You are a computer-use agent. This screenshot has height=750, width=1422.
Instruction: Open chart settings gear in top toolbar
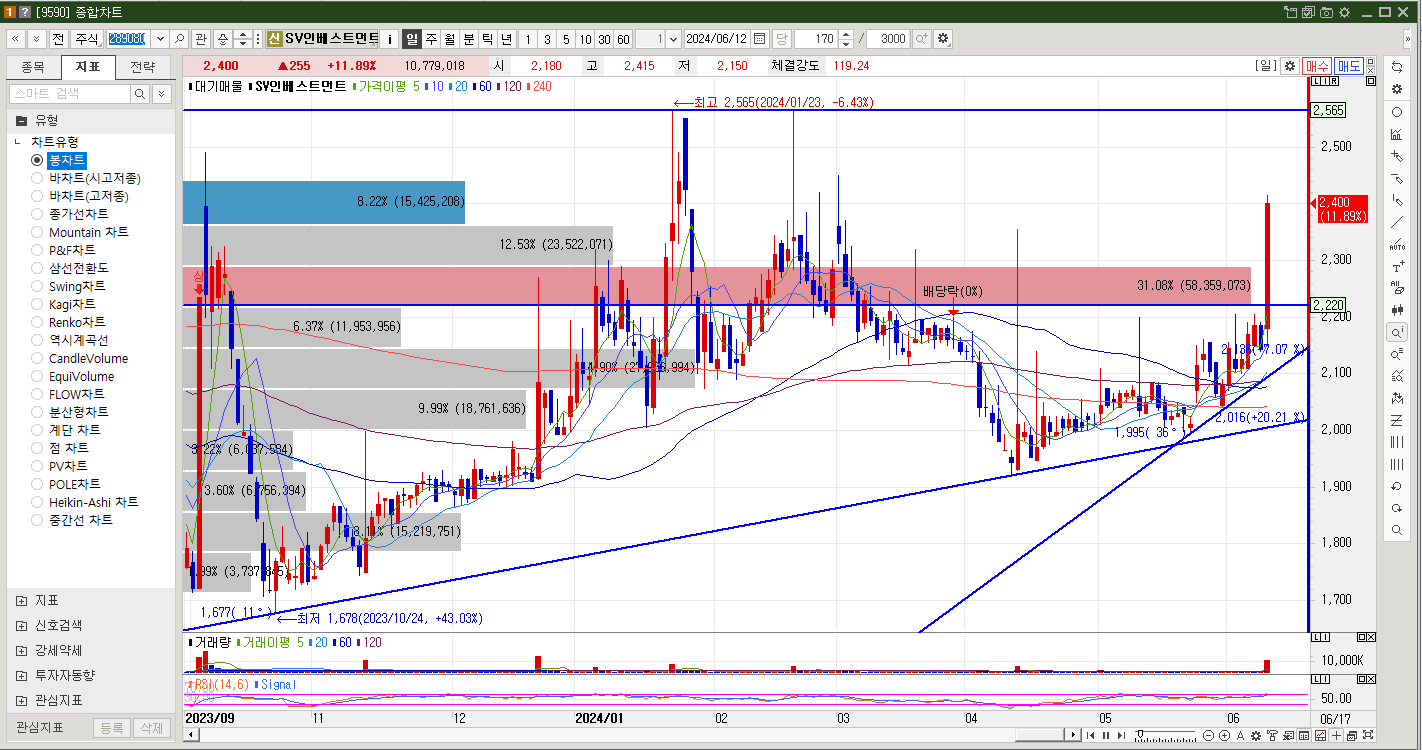click(x=943, y=39)
